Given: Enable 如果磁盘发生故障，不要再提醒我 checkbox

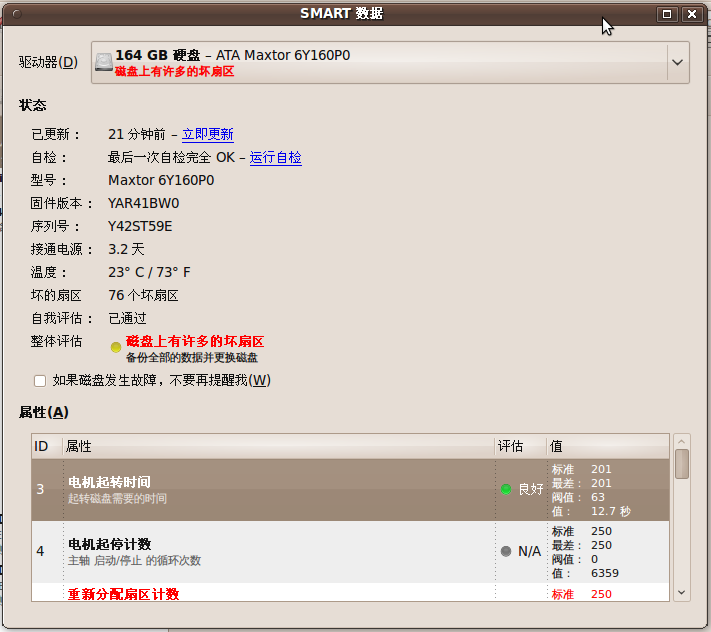Looking at the screenshot, I should (x=40, y=381).
